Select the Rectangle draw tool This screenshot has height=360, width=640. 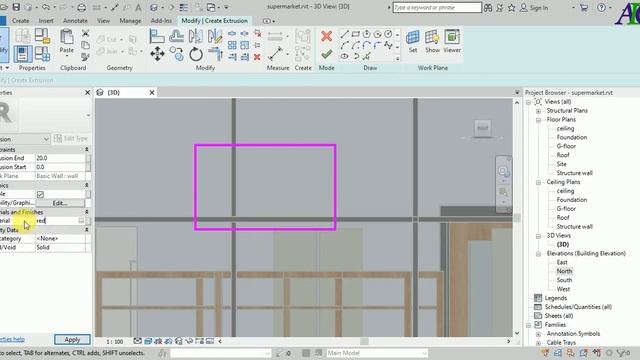pos(356,34)
